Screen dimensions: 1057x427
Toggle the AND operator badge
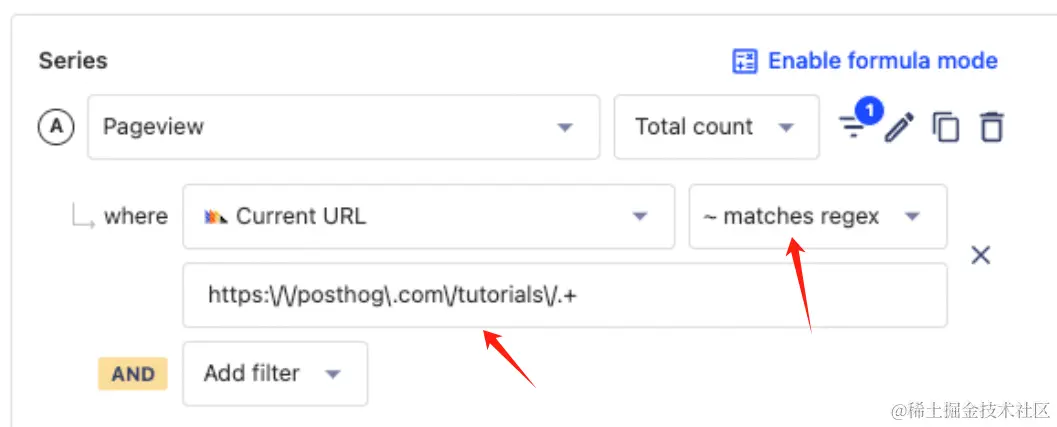coord(133,374)
